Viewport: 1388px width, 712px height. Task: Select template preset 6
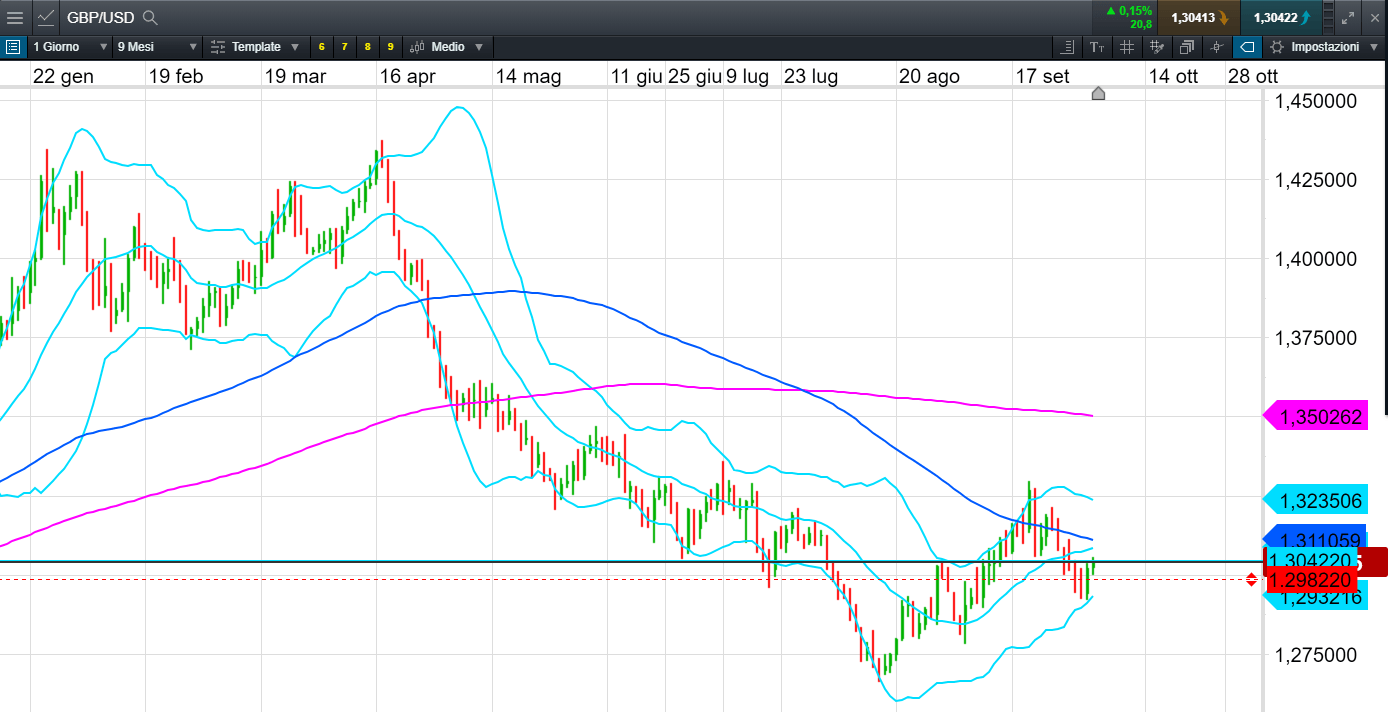tap(321, 47)
